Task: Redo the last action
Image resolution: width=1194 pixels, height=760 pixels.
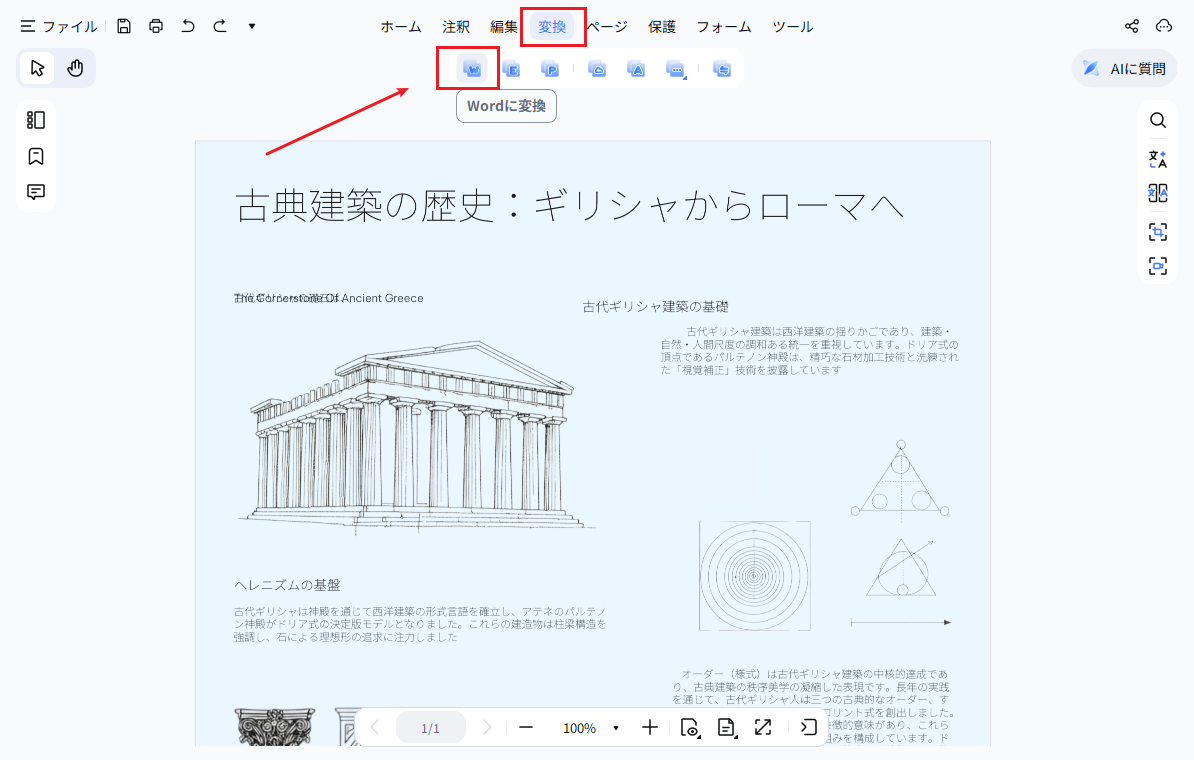Action: (220, 26)
